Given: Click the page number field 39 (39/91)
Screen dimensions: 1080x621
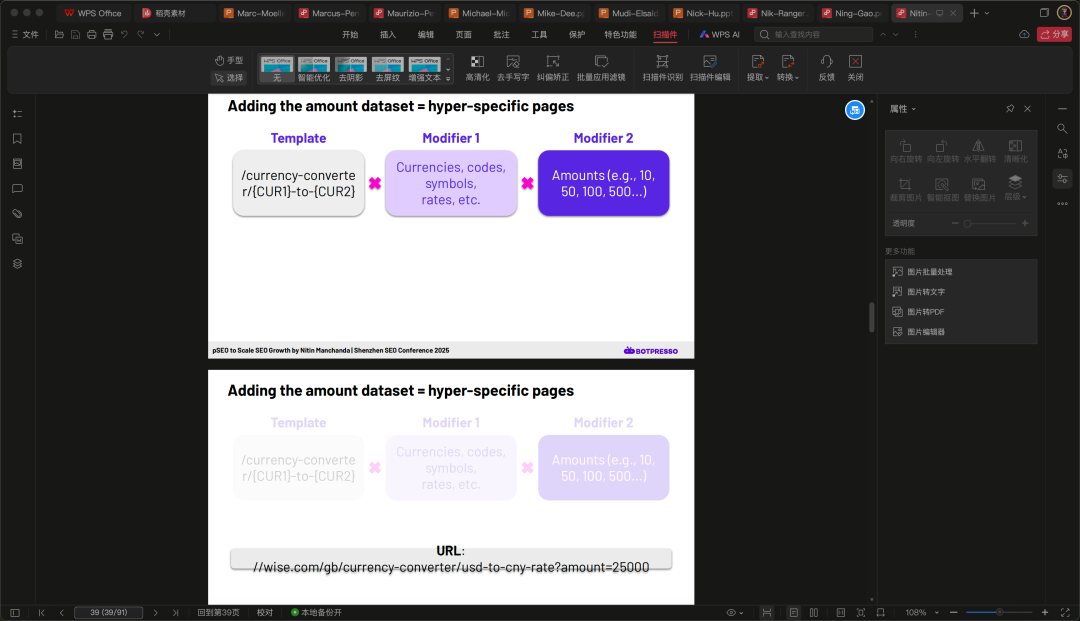Looking at the screenshot, I should click(x=108, y=612).
